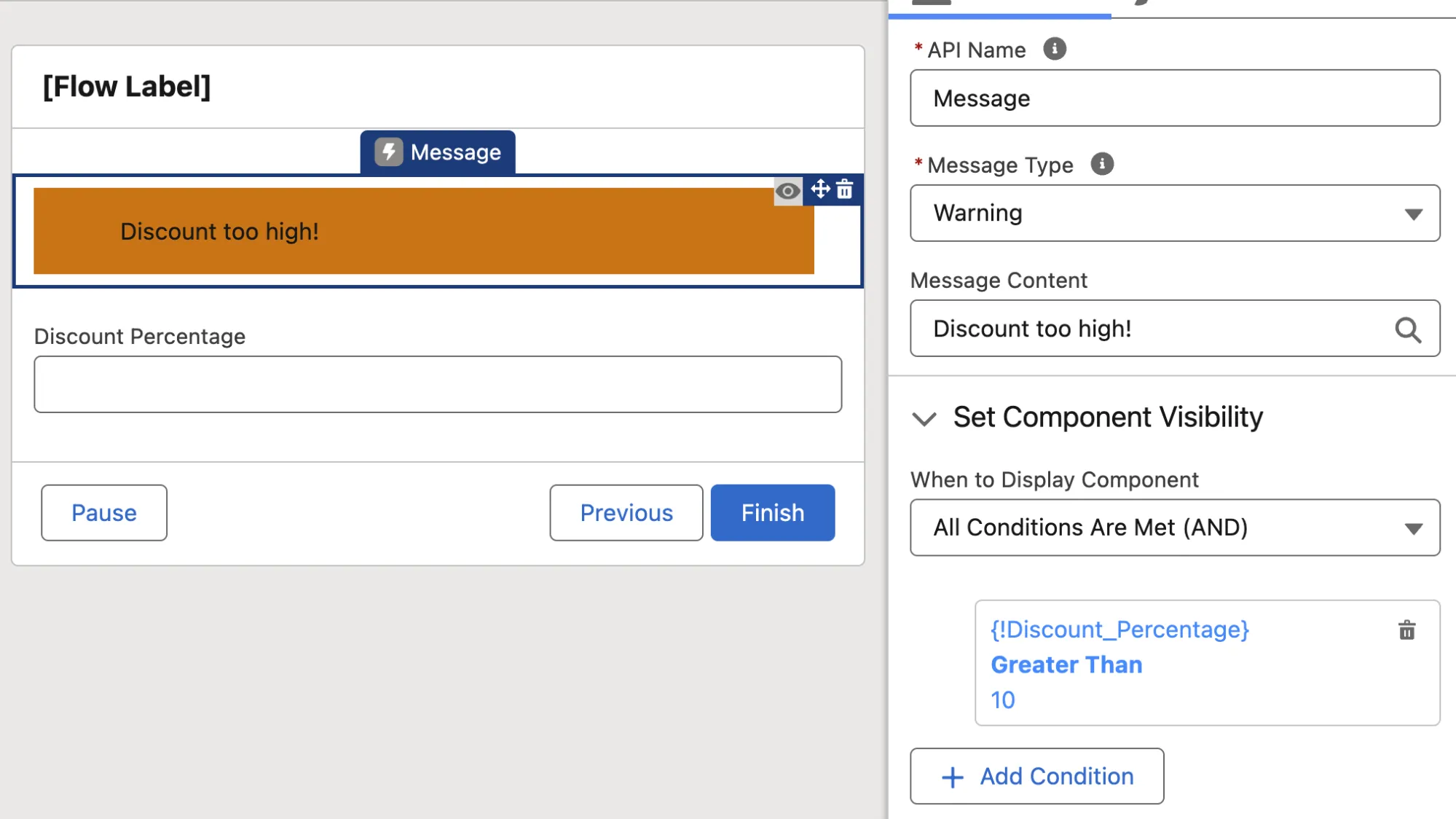Click the Finish button

771,512
